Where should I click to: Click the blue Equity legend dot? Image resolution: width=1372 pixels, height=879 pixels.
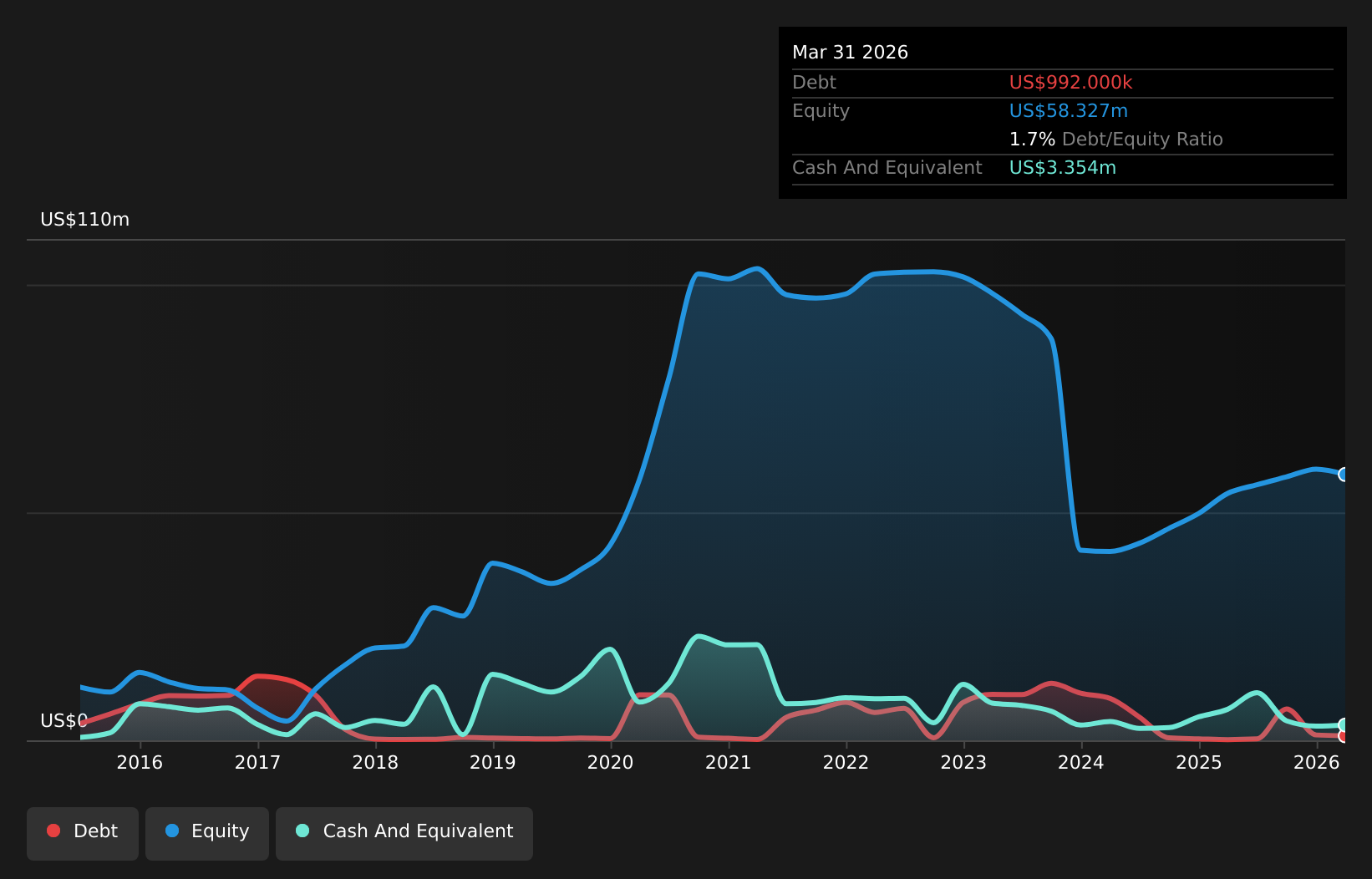[172, 831]
